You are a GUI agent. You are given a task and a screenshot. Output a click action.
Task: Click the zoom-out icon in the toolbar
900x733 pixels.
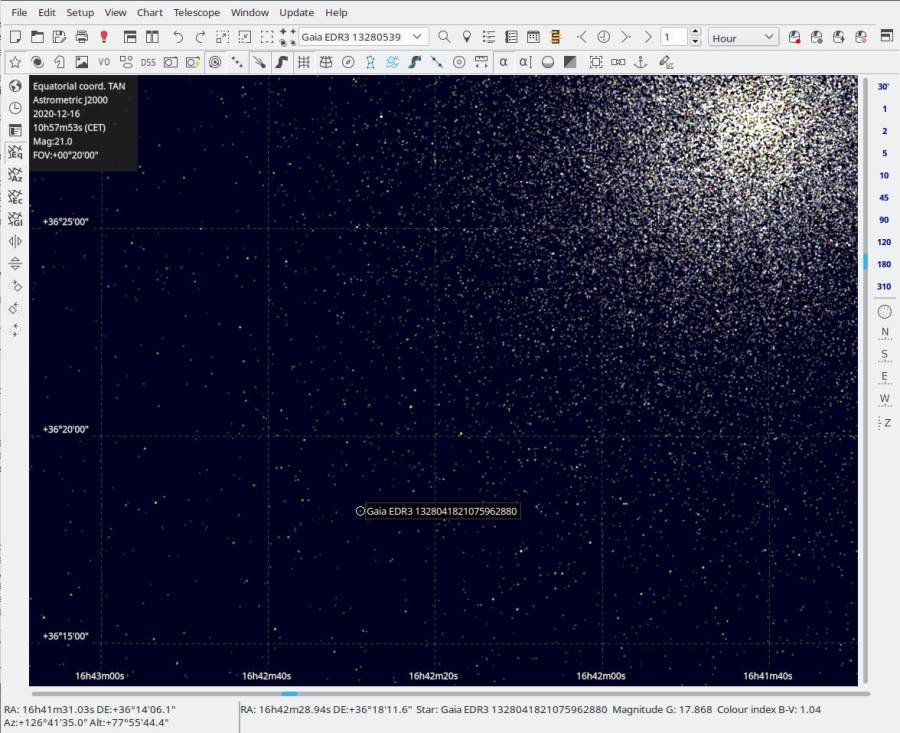pyautogui.click(x=245, y=37)
